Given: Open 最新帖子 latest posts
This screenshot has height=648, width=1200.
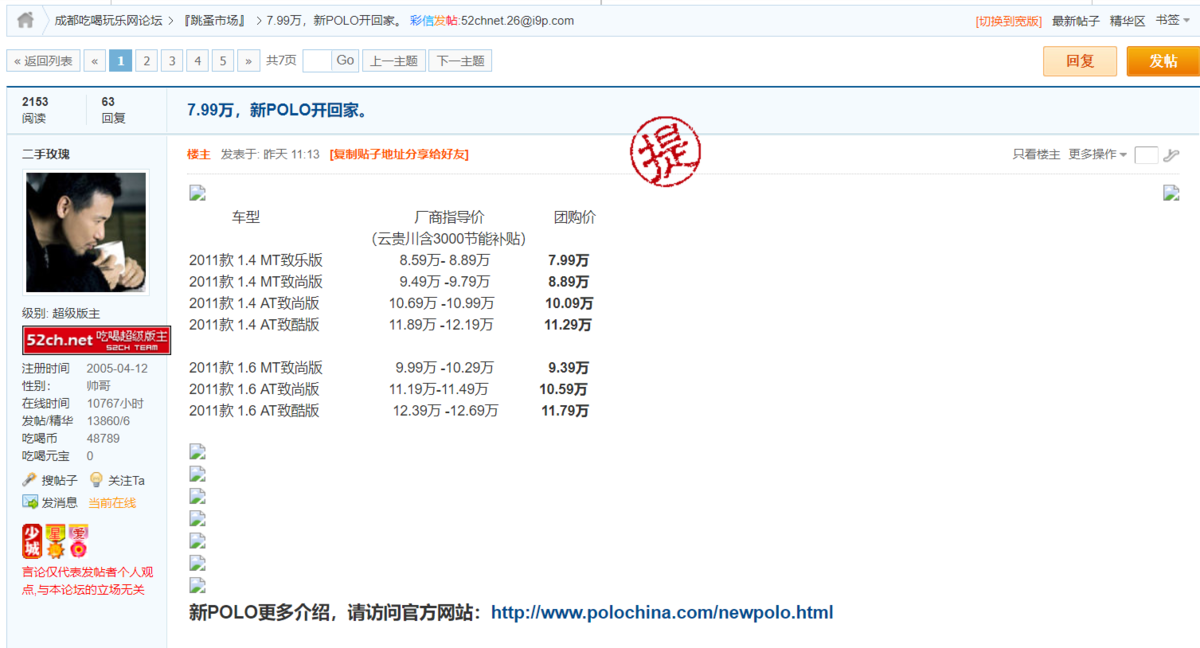Looking at the screenshot, I should (1076, 20).
